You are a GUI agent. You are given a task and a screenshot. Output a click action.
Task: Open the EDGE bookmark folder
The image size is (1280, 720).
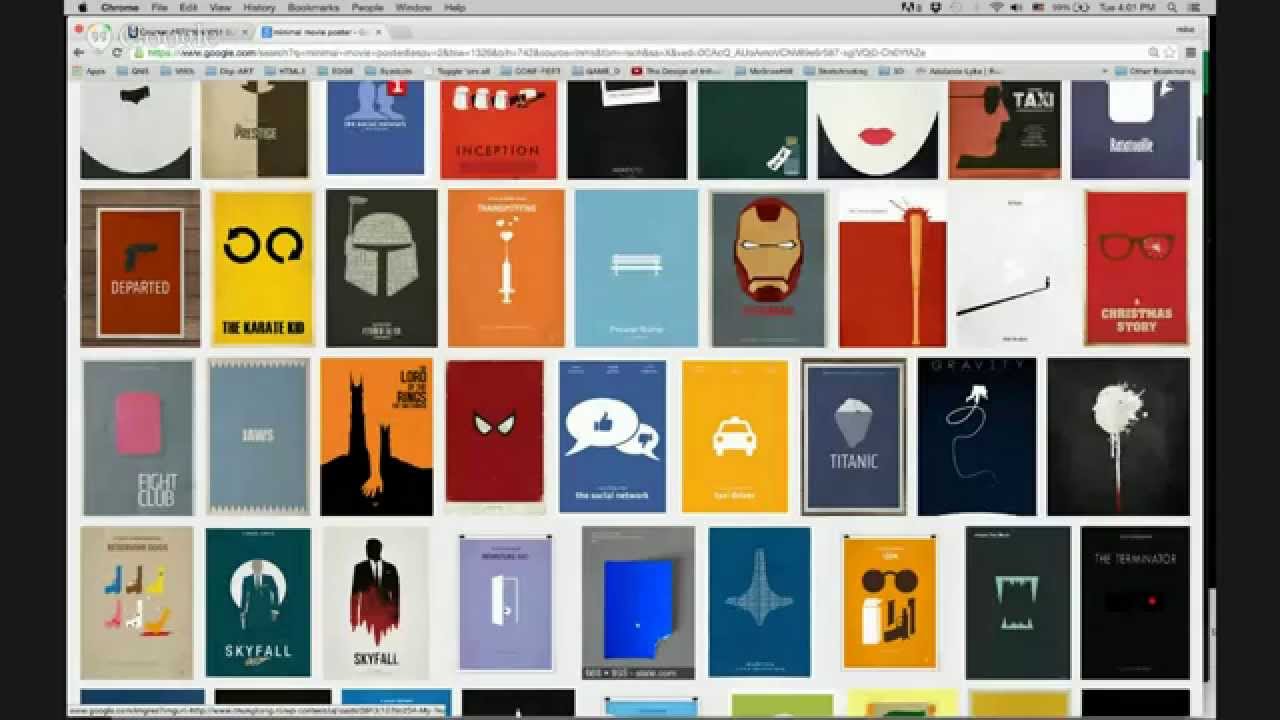pos(337,71)
